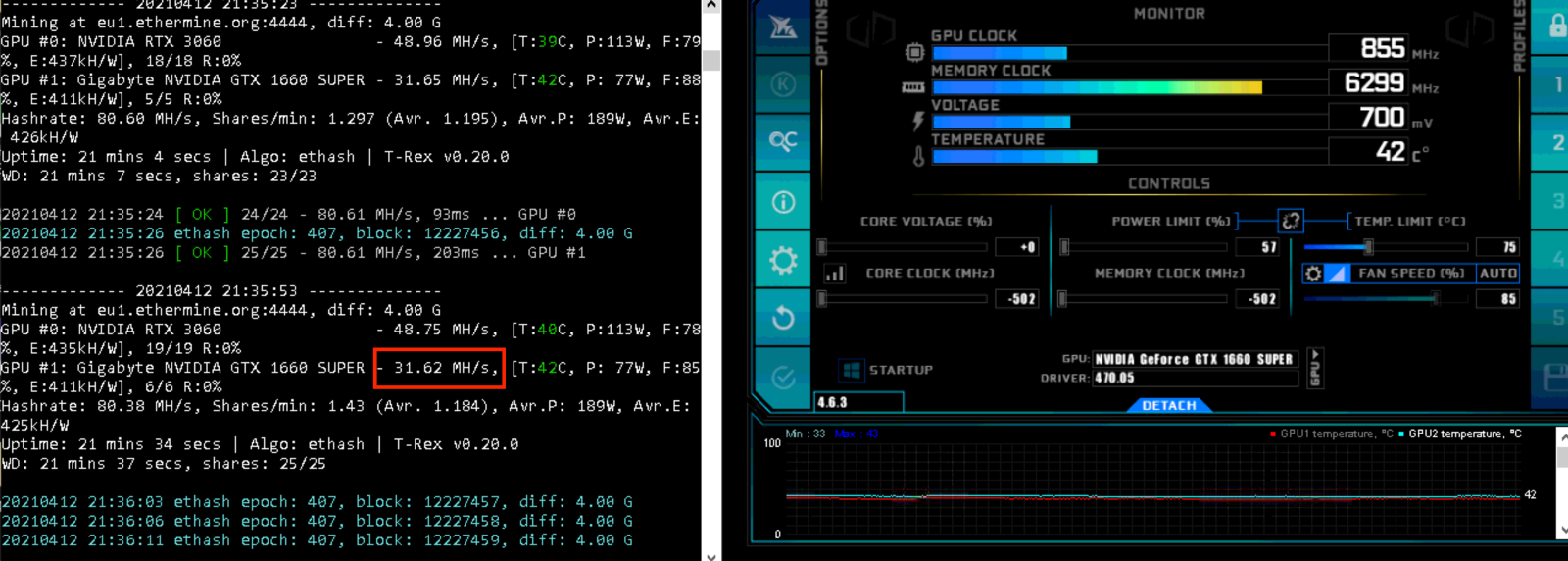This screenshot has height=561, width=1568.
Task: Click the monitor graph scrollbar up arrow
Action: (1562, 437)
